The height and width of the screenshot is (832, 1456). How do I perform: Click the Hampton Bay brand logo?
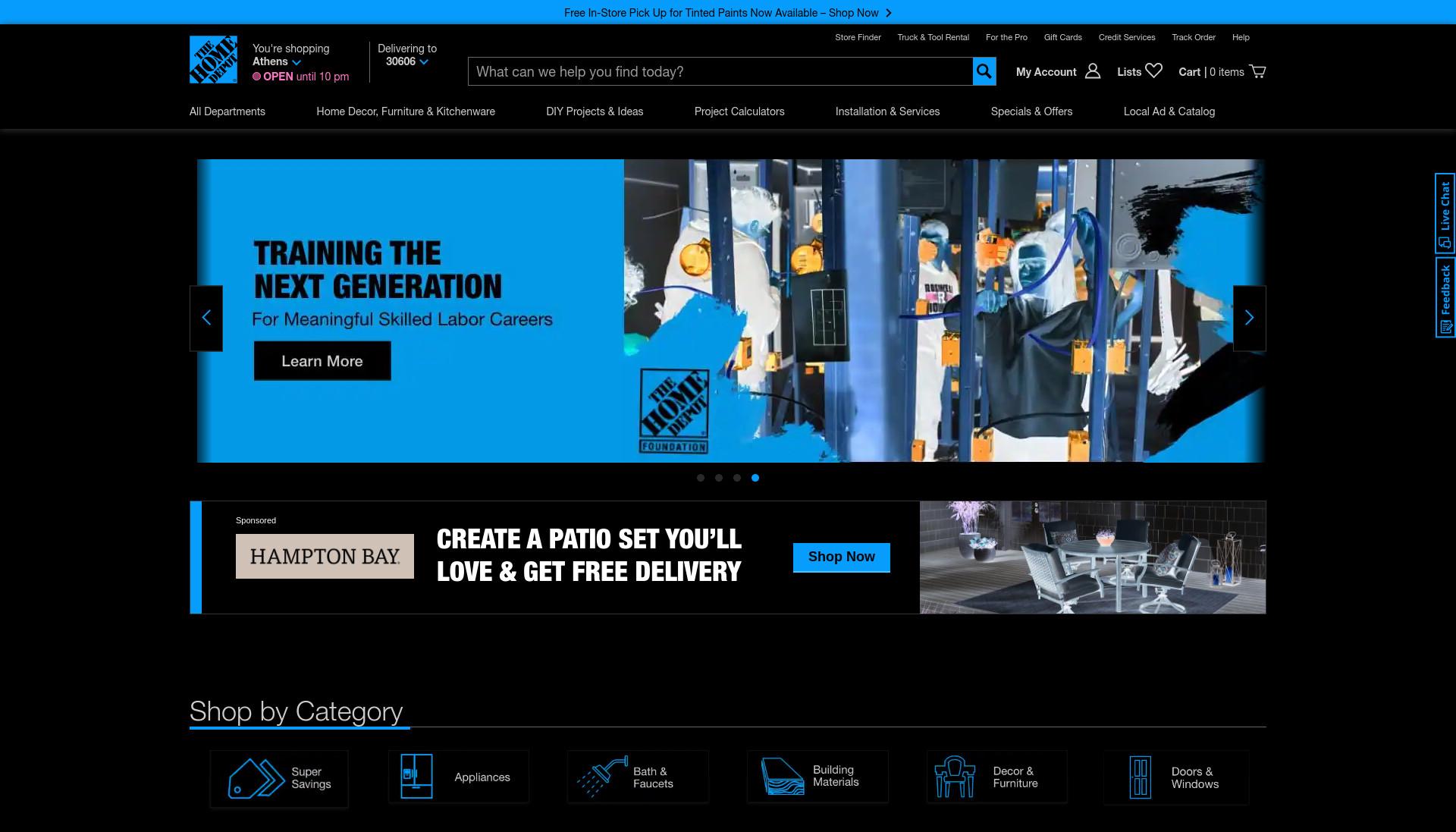(325, 556)
